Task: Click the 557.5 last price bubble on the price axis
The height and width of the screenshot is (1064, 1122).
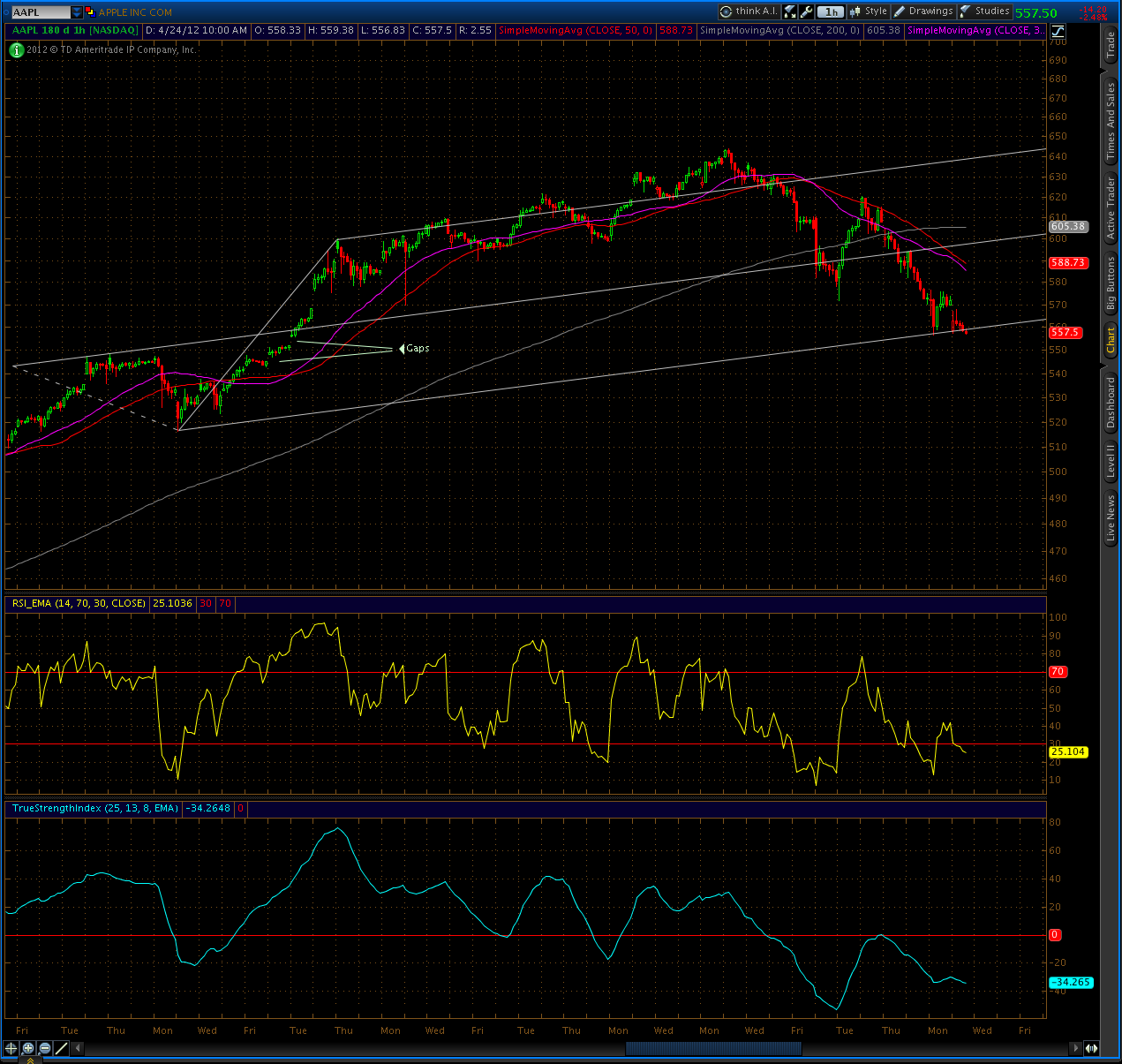Action: tap(1065, 333)
